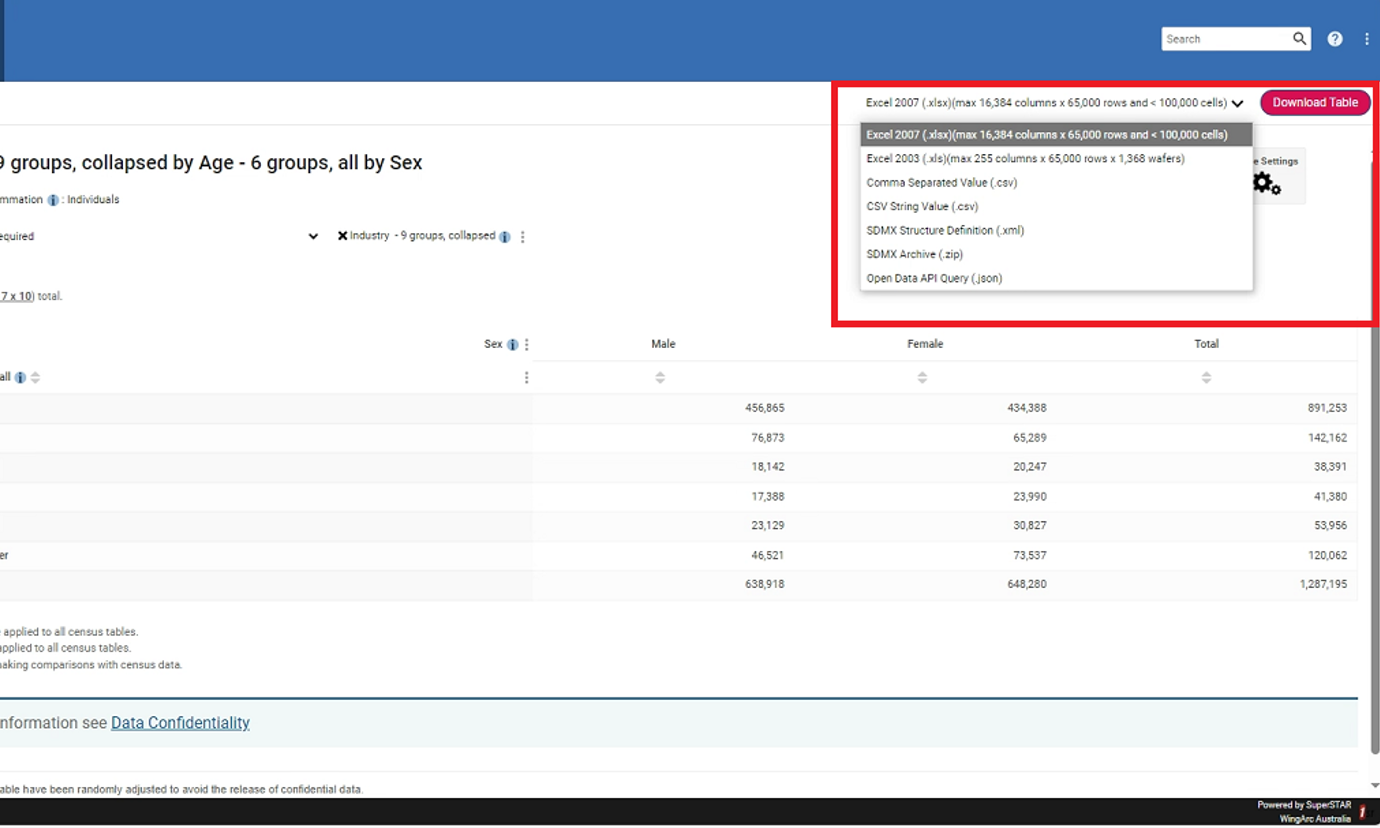Click the Sex info icon
The width and height of the screenshot is (1380, 828).
click(x=512, y=345)
